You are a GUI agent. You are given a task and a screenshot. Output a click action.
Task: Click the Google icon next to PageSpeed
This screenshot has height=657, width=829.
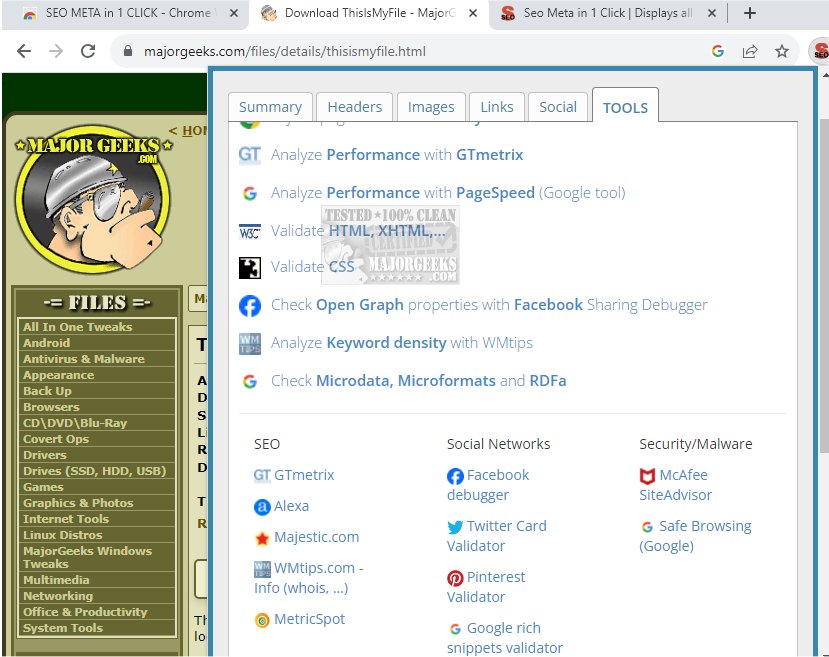click(x=250, y=193)
